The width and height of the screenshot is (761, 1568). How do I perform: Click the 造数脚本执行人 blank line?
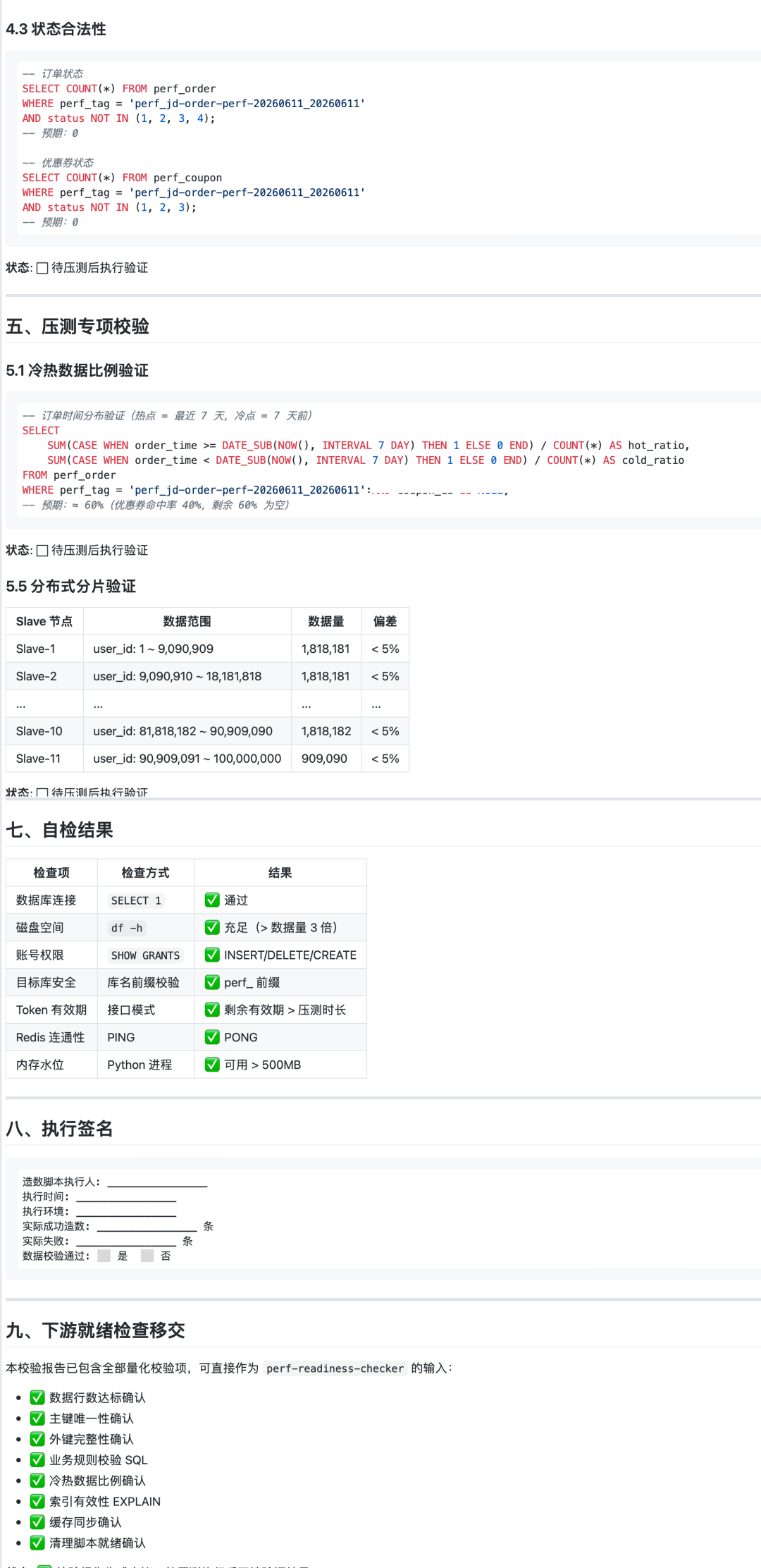point(157,1182)
